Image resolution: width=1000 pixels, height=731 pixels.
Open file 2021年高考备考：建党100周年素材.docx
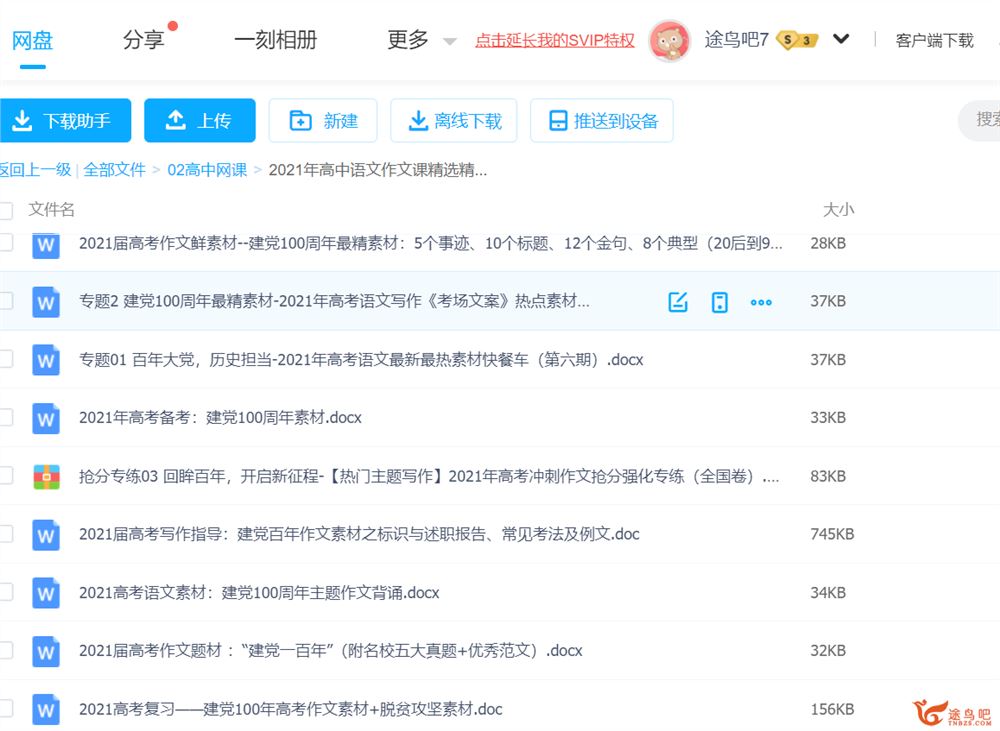coord(220,418)
